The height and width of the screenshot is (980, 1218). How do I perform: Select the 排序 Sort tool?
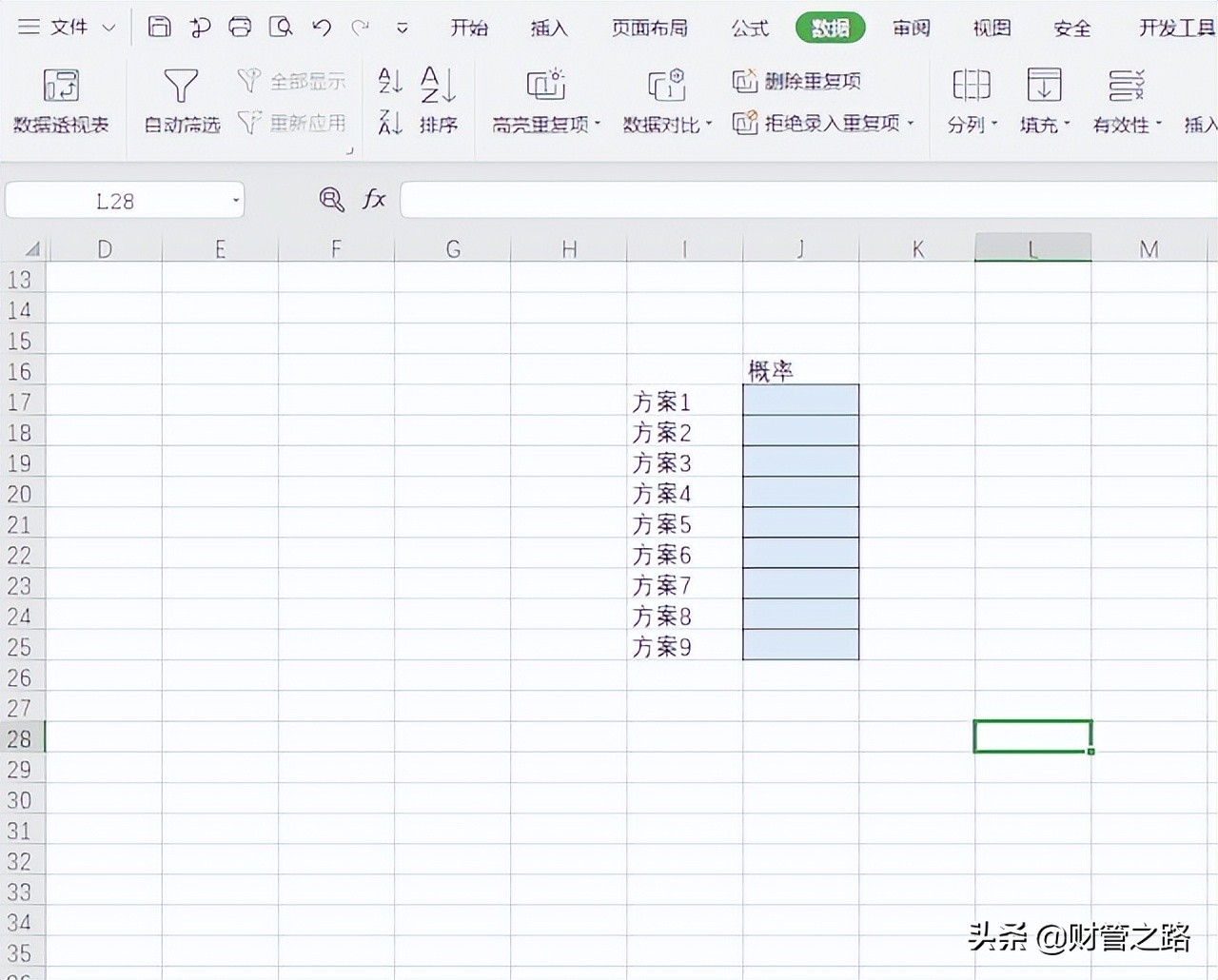click(x=439, y=100)
